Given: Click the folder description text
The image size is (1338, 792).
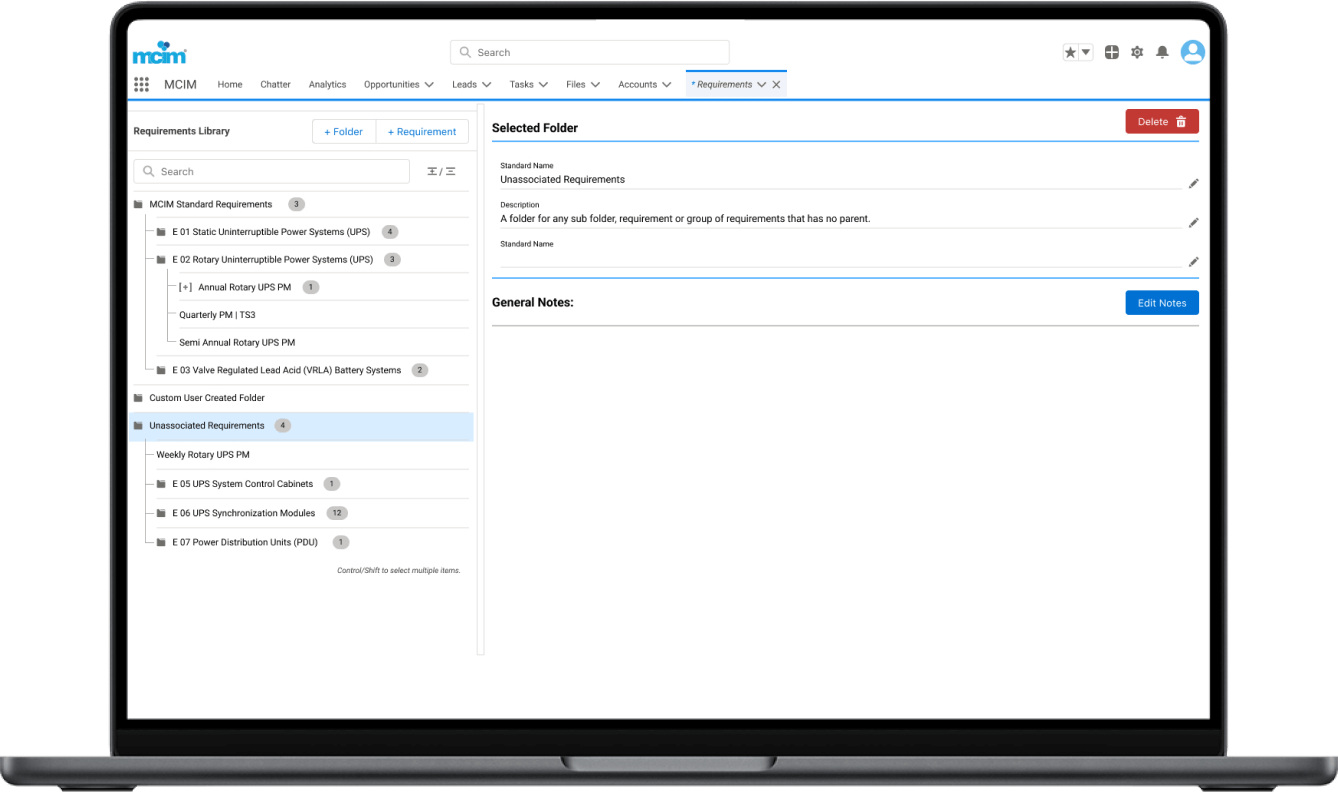Looking at the screenshot, I should pos(685,219).
